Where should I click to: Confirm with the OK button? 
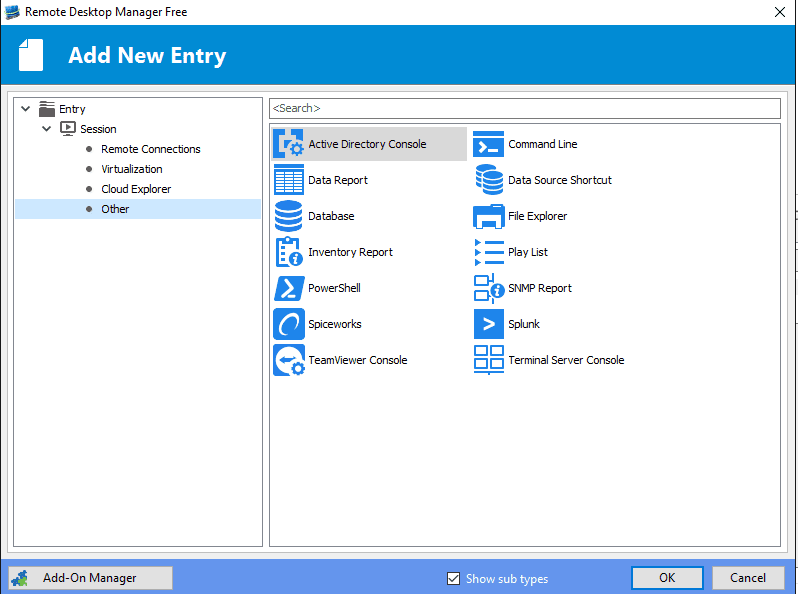coord(667,578)
